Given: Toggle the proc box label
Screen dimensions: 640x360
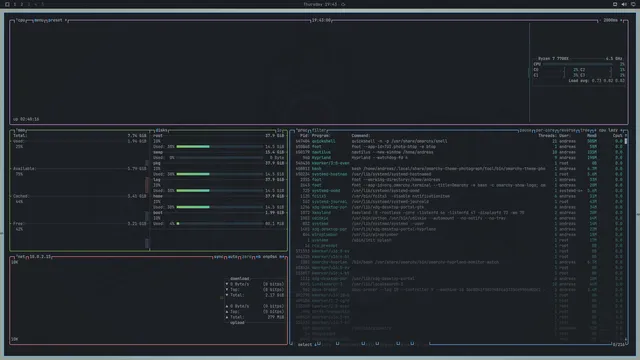Looking at the screenshot, I should click(x=302, y=131).
